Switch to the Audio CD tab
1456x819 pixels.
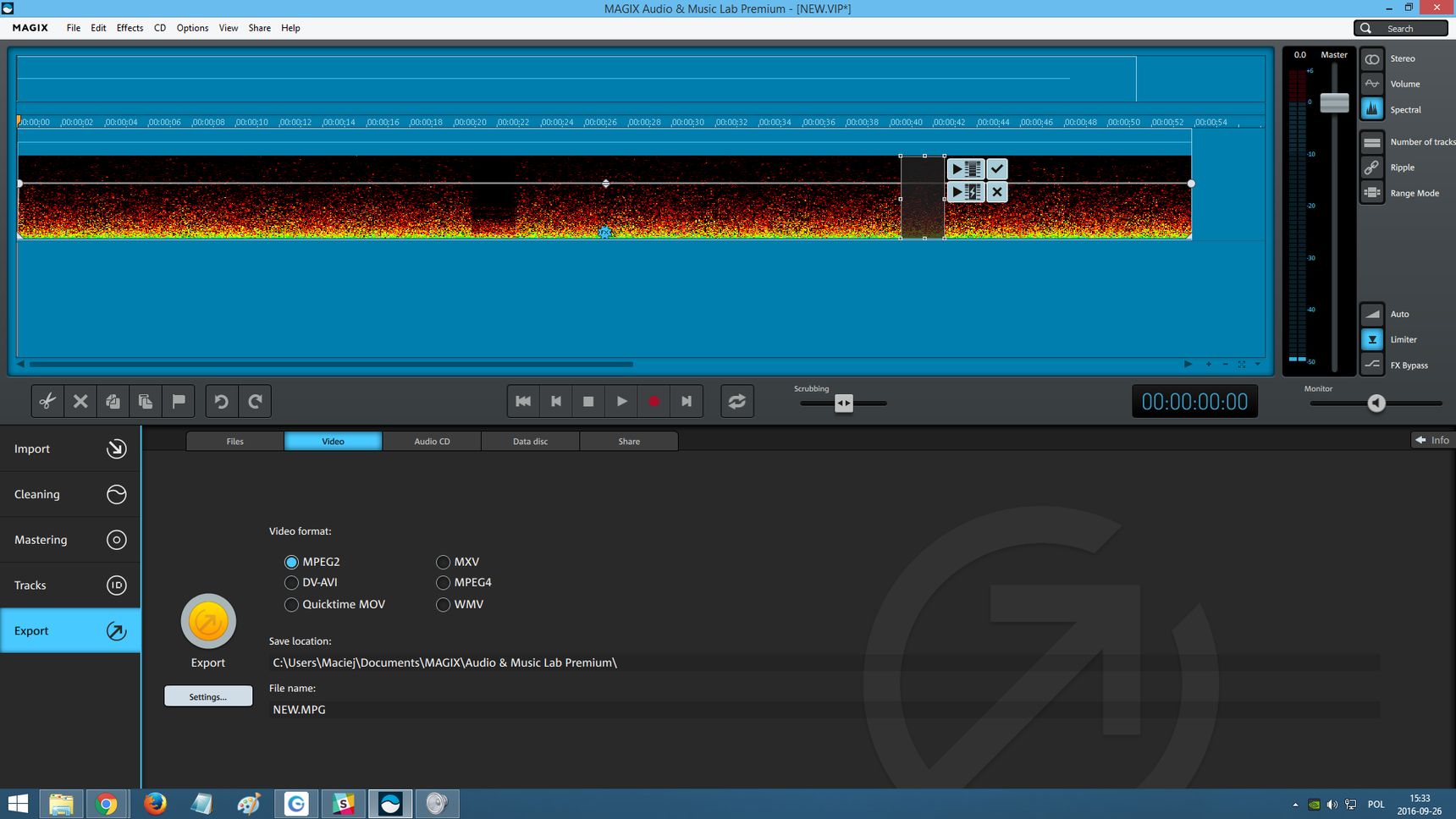tap(432, 441)
